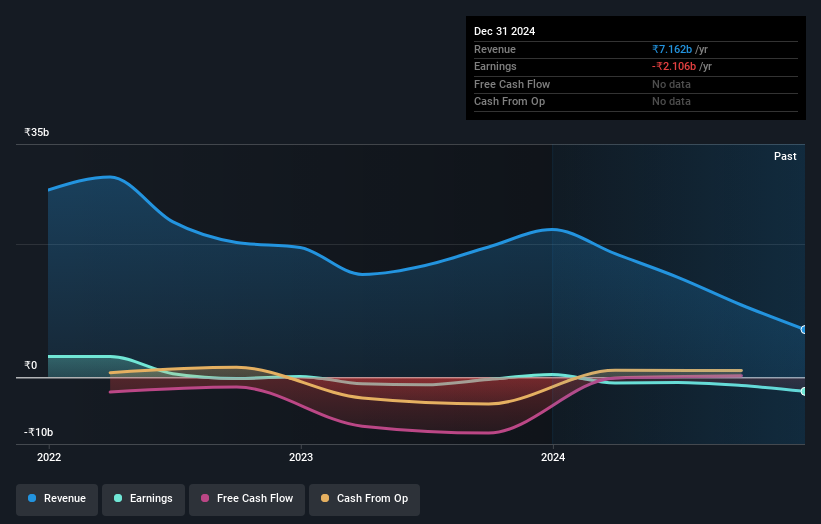
Task: Click the 2023 x-axis label
Action: (x=301, y=457)
